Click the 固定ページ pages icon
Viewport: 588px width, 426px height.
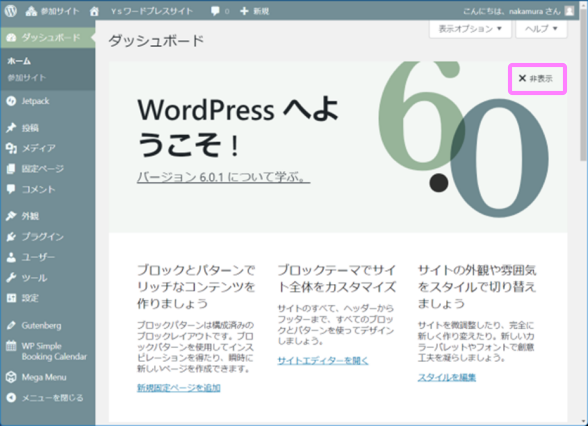[x=11, y=169]
